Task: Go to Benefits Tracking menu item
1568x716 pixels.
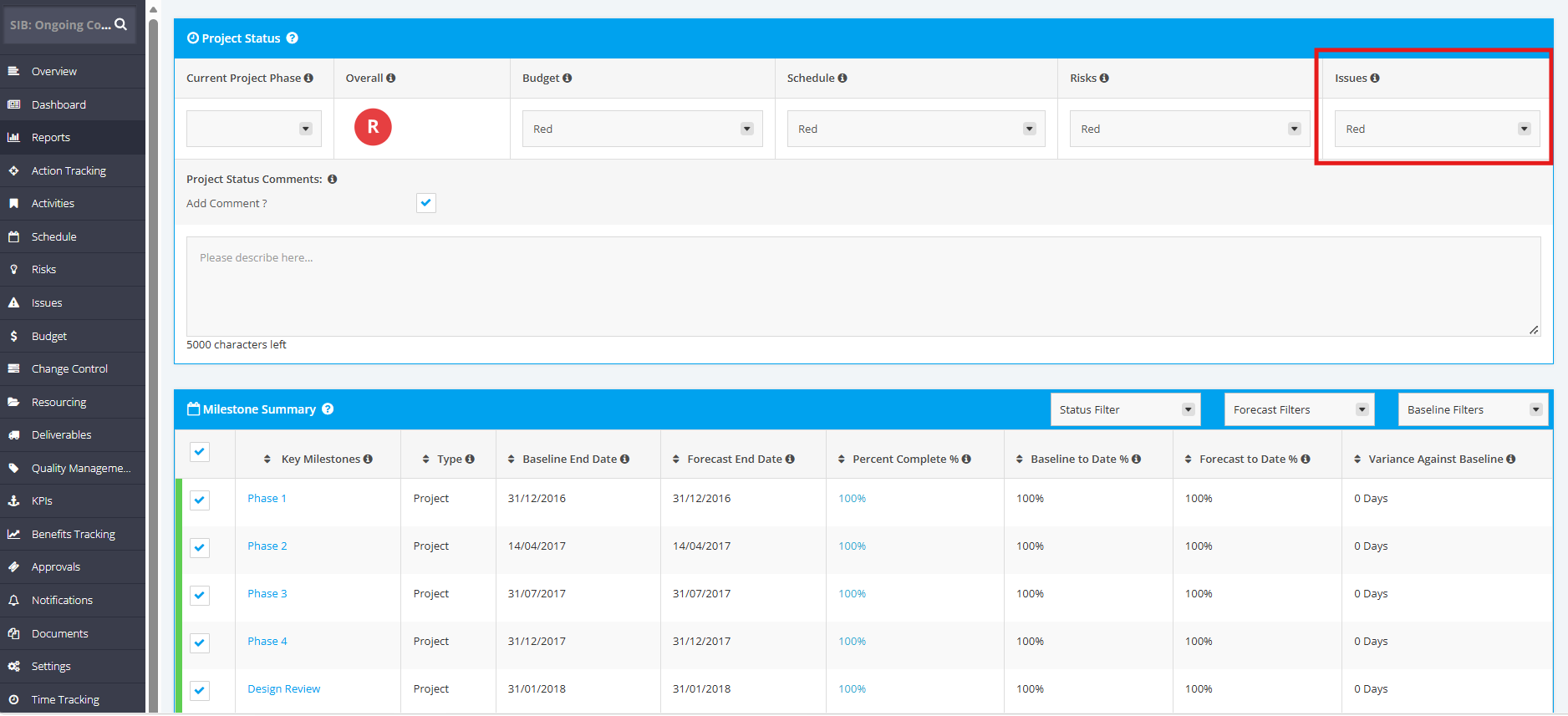Action: click(73, 534)
